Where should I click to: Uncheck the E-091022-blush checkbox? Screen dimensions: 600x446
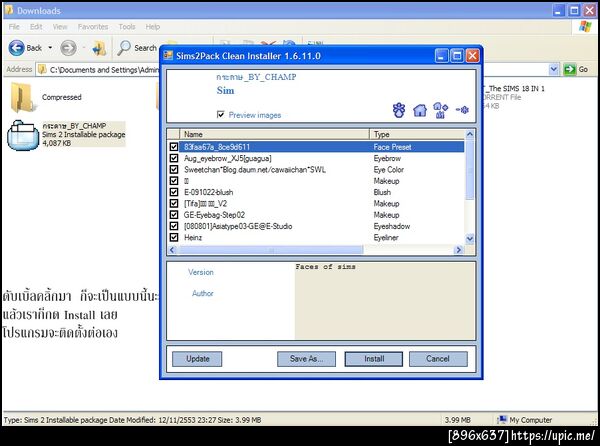[174, 192]
